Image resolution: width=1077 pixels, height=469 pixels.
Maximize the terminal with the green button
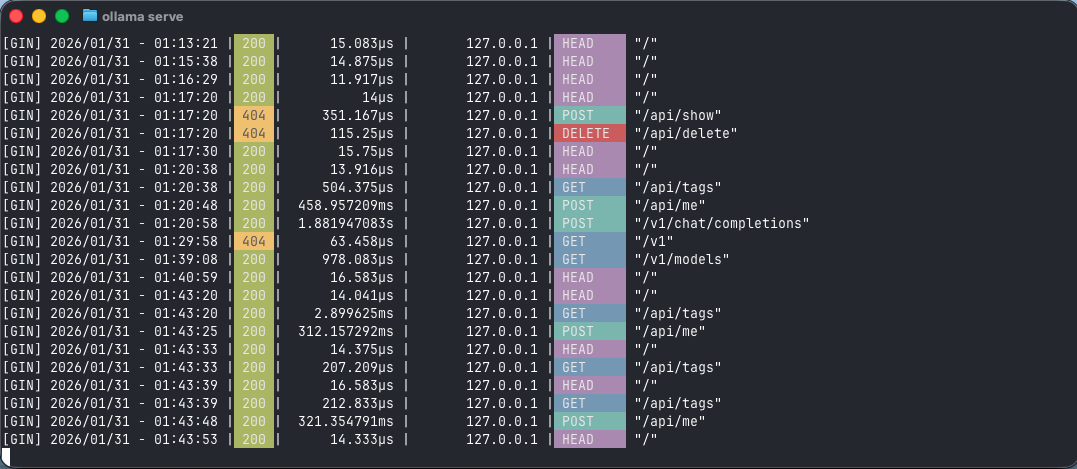[62, 16]
